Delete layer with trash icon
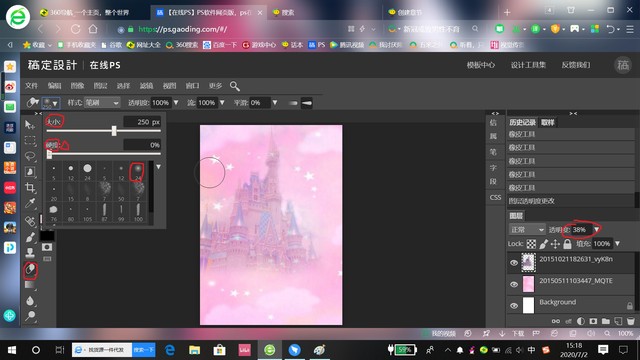The width and height of the screenshot is (640, 360). (x=631, y=321)
